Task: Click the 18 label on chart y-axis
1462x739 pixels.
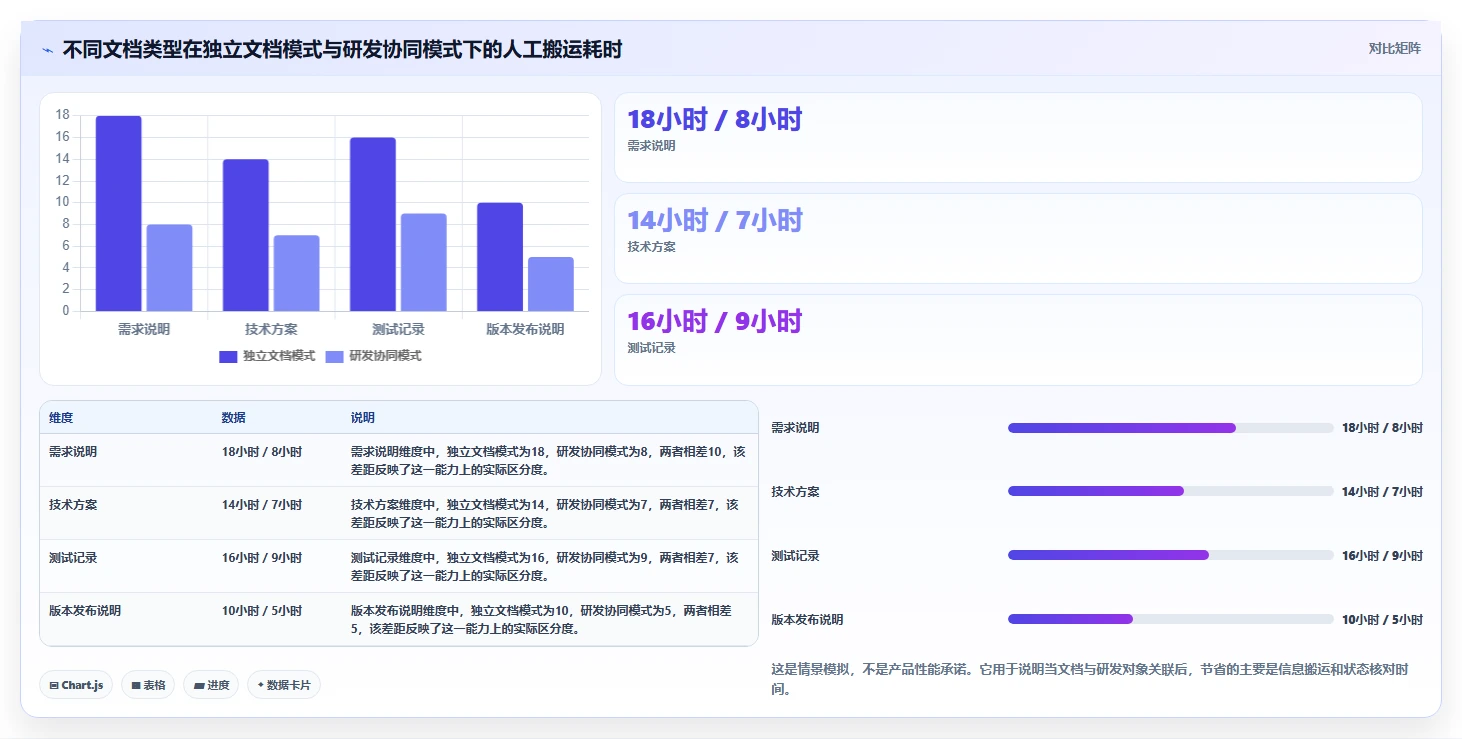Action: pyautogui.click(x=62, y=115)
